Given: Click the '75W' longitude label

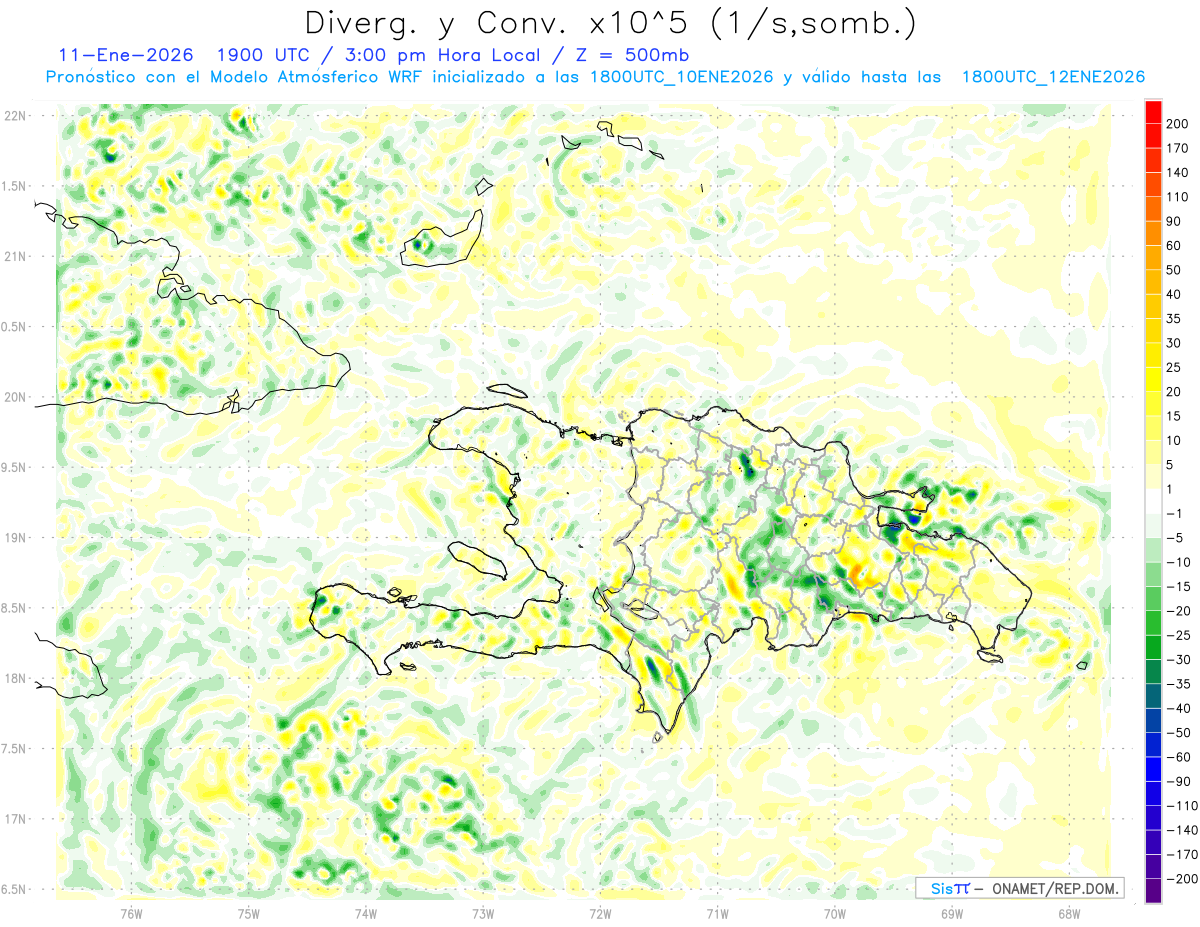Looking at the screenshot, I should coord(249,912).
